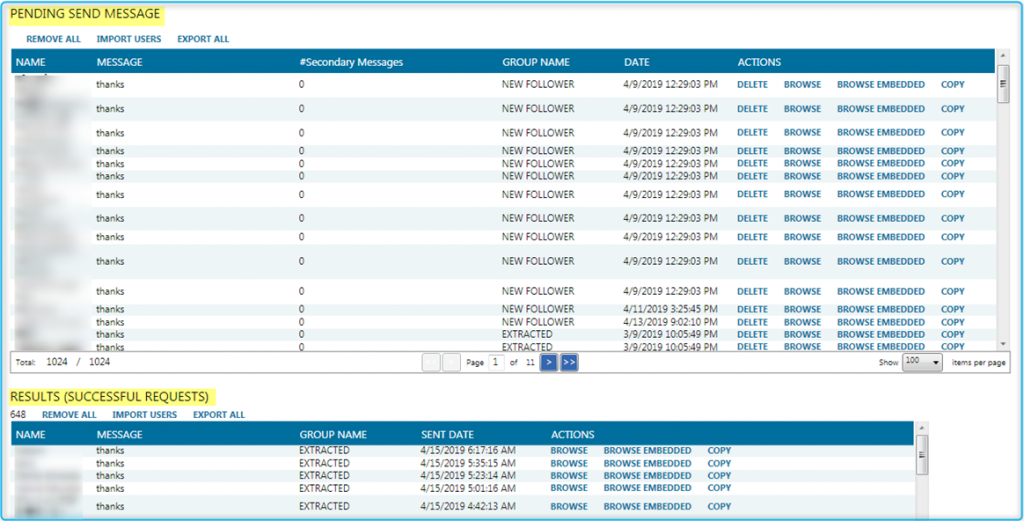Sort results by Sent Date column header
The width and height of the screenshot is (1024, 521).
448,435
